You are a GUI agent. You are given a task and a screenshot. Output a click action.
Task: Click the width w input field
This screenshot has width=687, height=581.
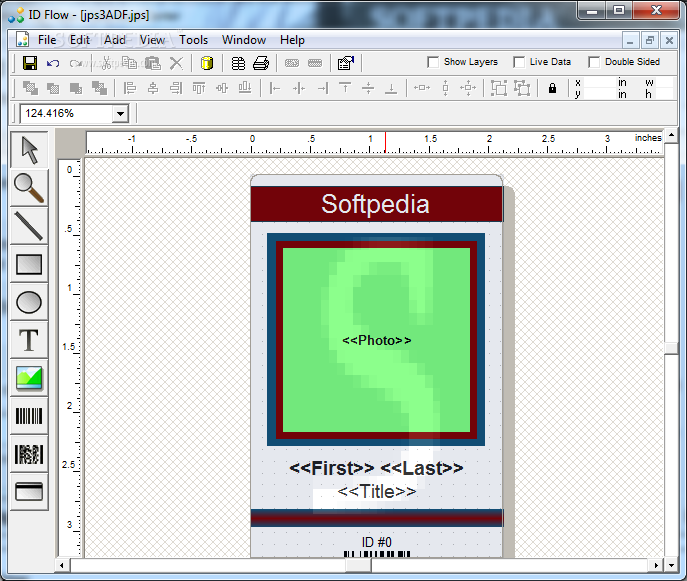click(664, 82)
